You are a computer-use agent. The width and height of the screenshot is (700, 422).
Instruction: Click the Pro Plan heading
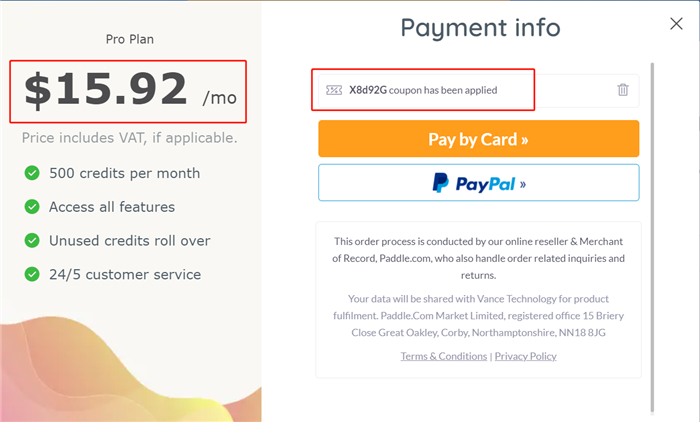click(x=130, y=39)
